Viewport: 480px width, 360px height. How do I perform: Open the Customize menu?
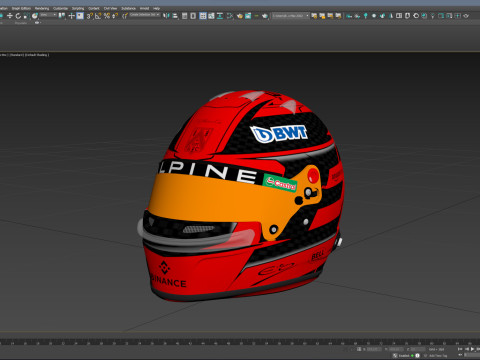60,8
